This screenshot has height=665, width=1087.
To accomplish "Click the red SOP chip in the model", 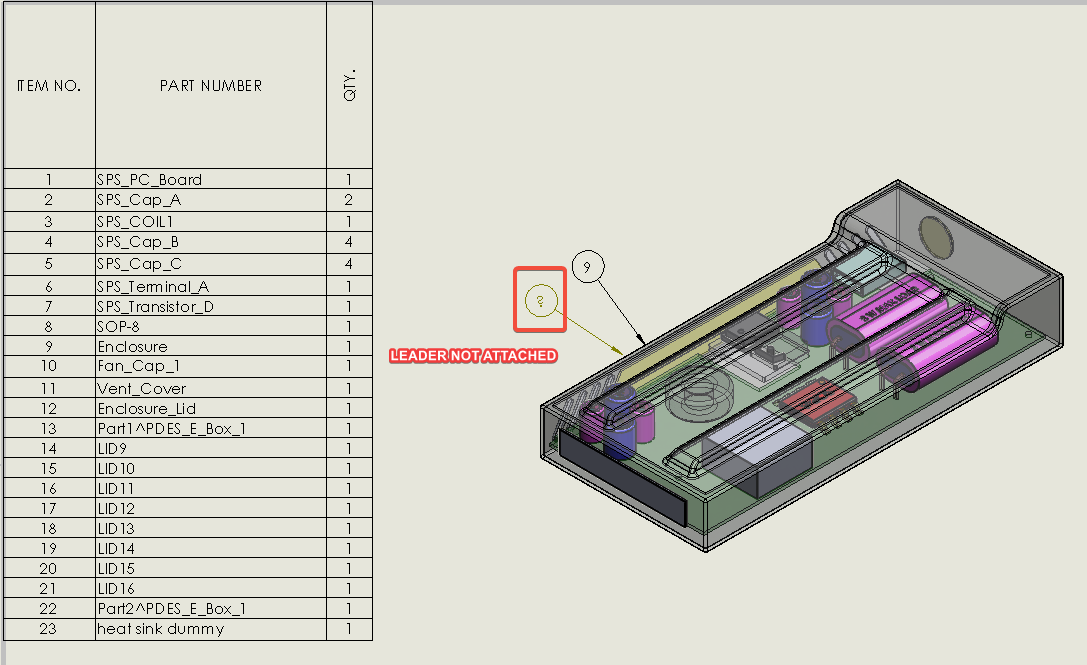I will click(817, 401).
